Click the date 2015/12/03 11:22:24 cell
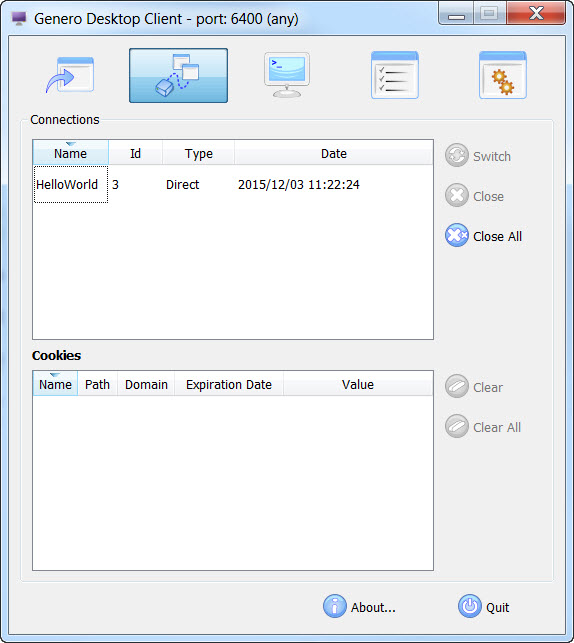The image size is (574, 643). click(x=334, y=185)
